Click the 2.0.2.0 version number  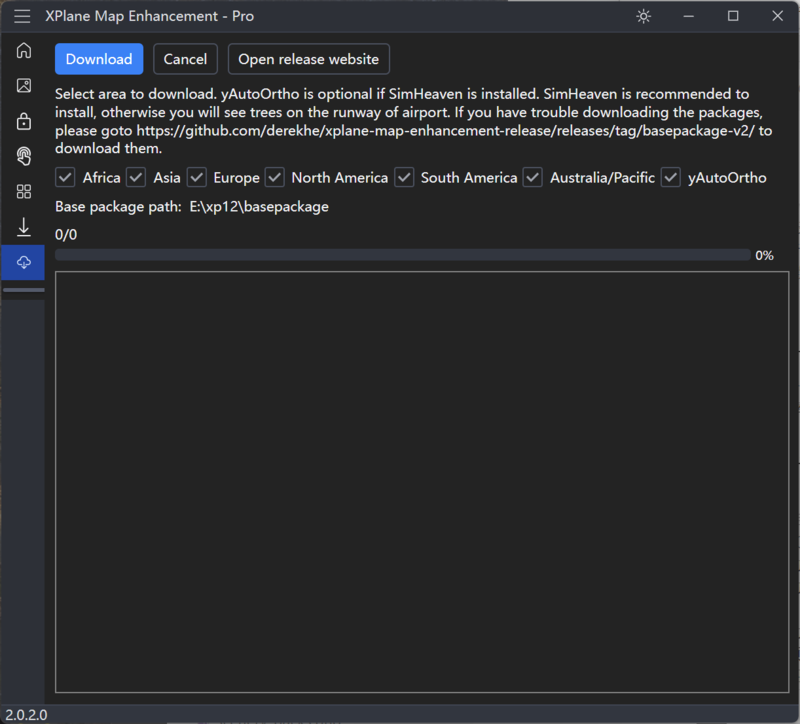(26, 715)
